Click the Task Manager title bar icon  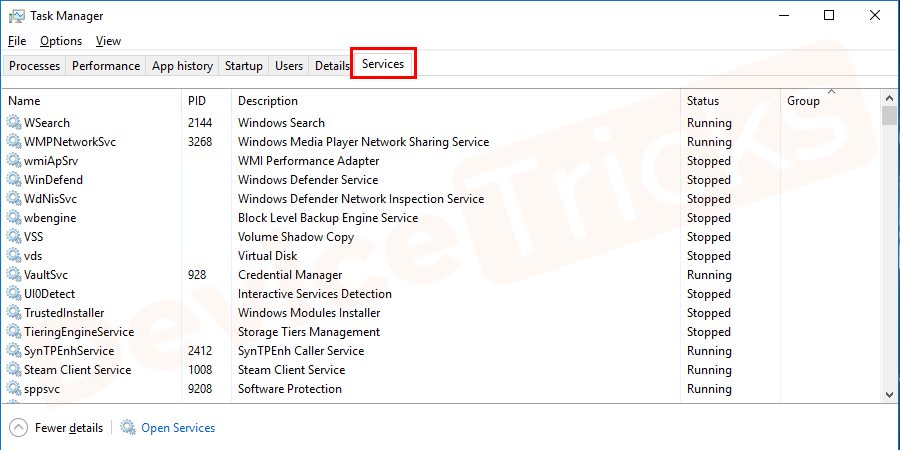17,15
